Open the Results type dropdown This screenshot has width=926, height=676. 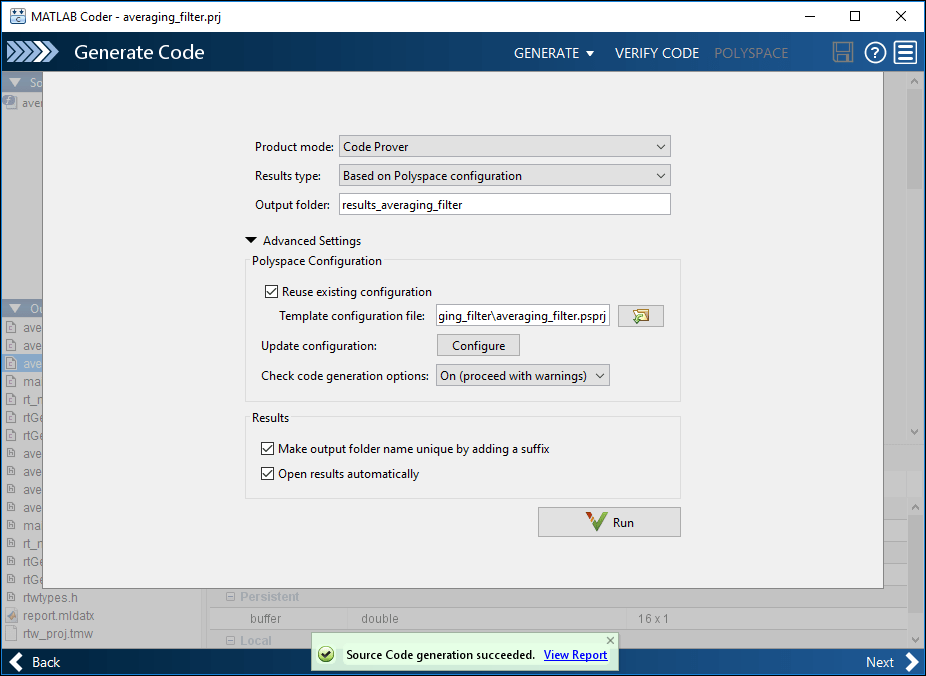(x=505, y=175)
